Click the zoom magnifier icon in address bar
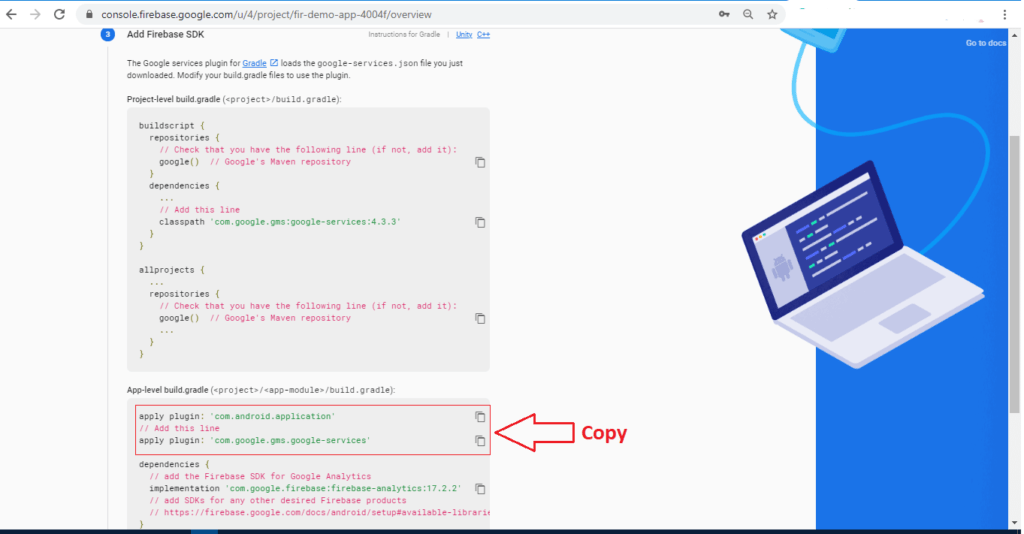This screenshot has height=534, width=1024. point(748,14)
